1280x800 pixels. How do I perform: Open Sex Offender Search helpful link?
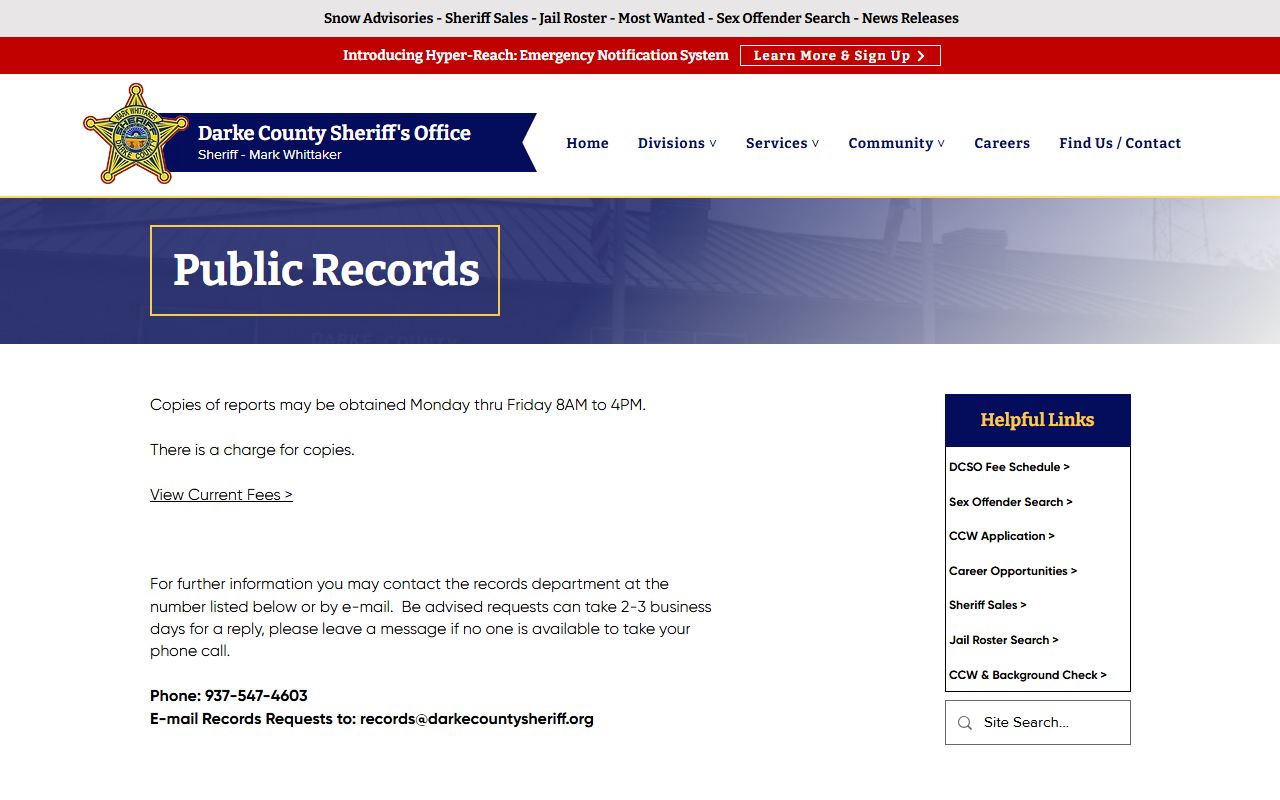(x=1010, y=502)
